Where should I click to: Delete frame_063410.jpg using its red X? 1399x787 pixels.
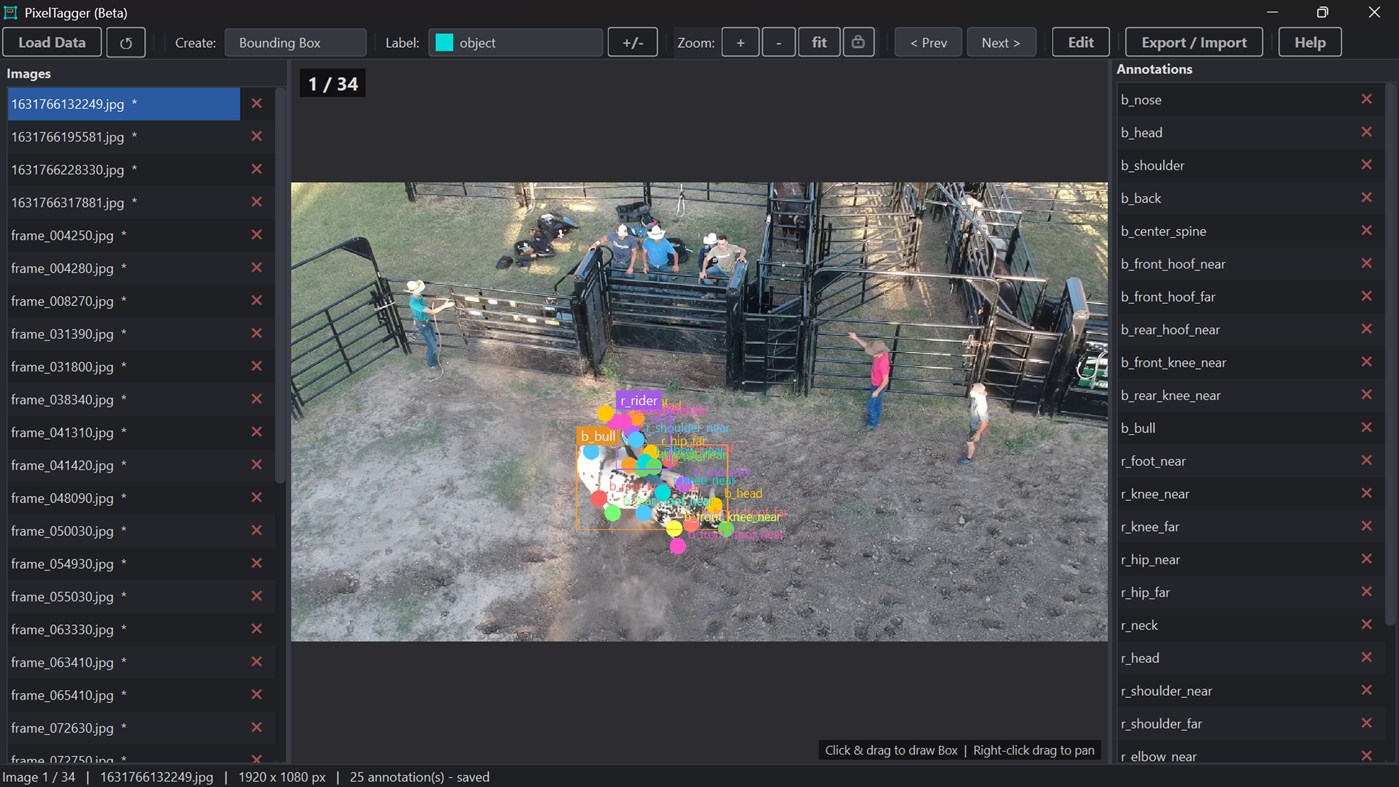(257, 662)
